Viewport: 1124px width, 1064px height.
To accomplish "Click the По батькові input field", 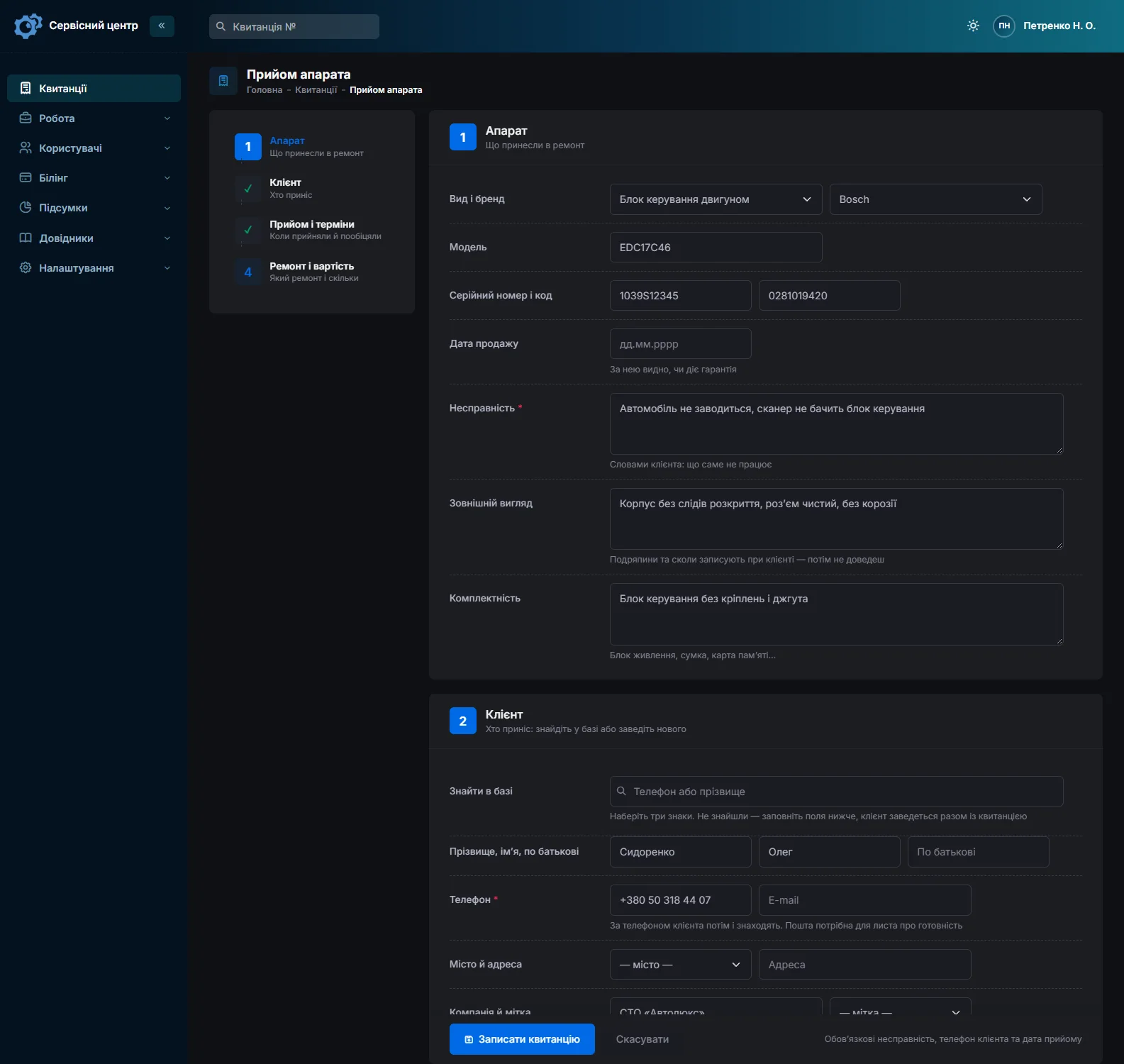I will (978, 852).
